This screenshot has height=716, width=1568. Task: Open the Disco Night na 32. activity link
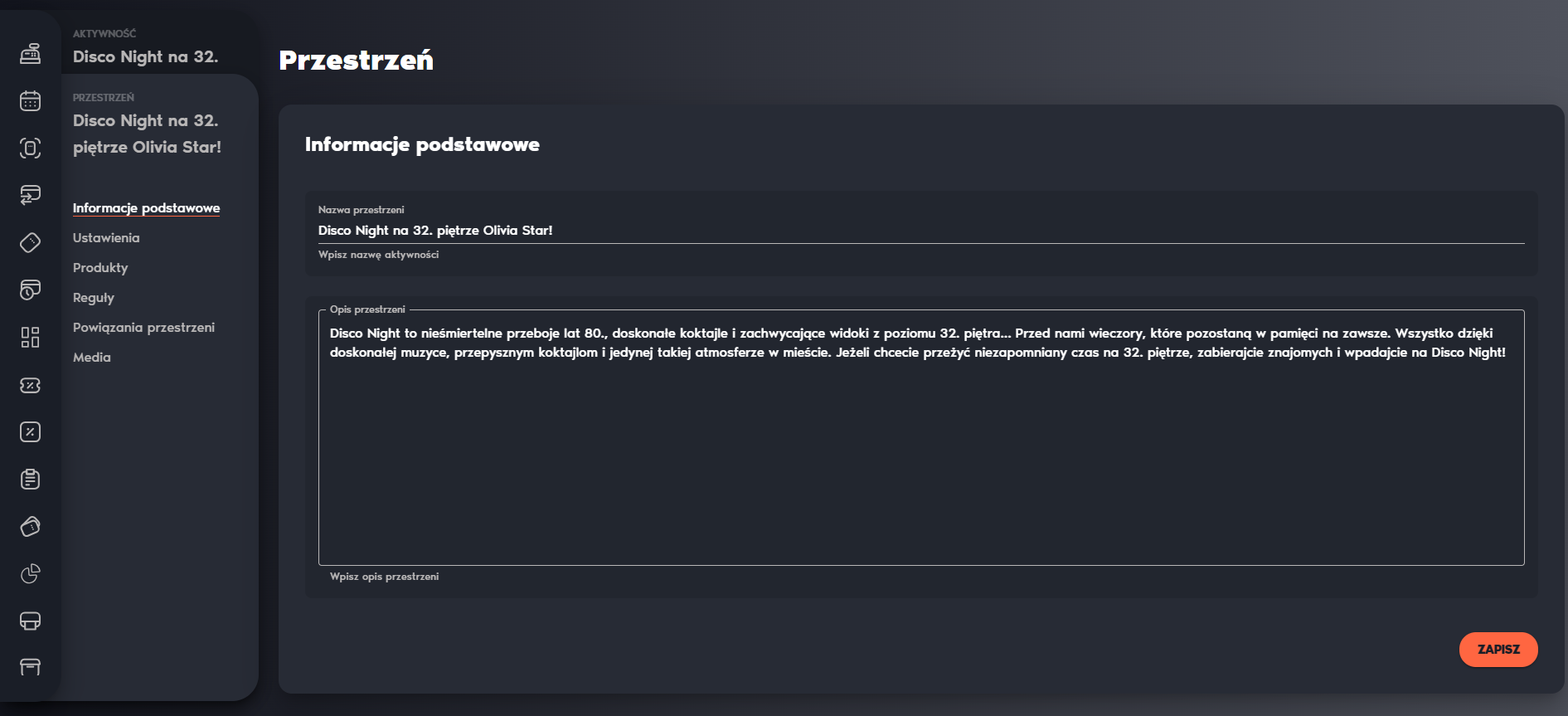point(146,56)
